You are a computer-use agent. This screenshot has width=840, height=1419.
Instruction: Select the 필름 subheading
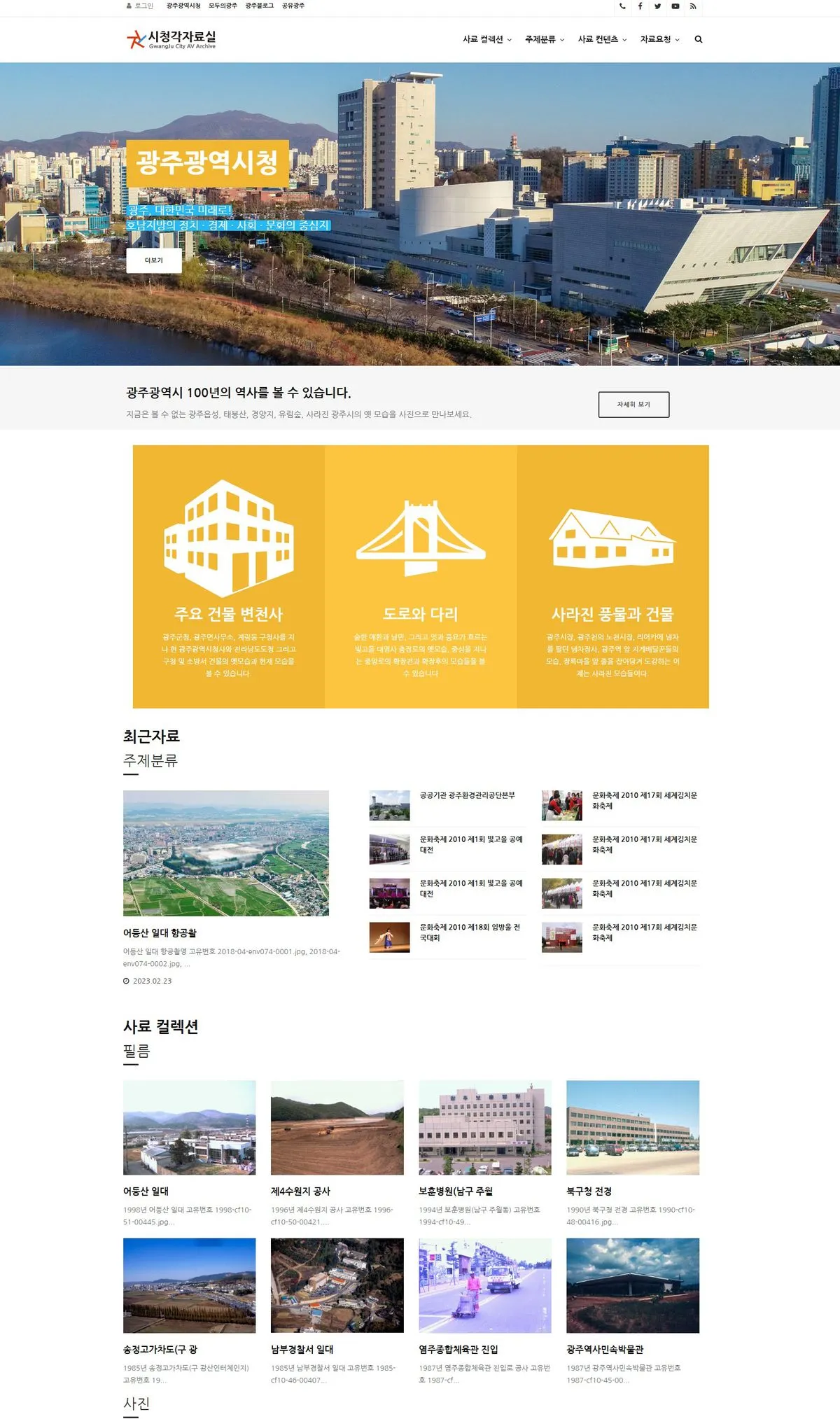136,1051
